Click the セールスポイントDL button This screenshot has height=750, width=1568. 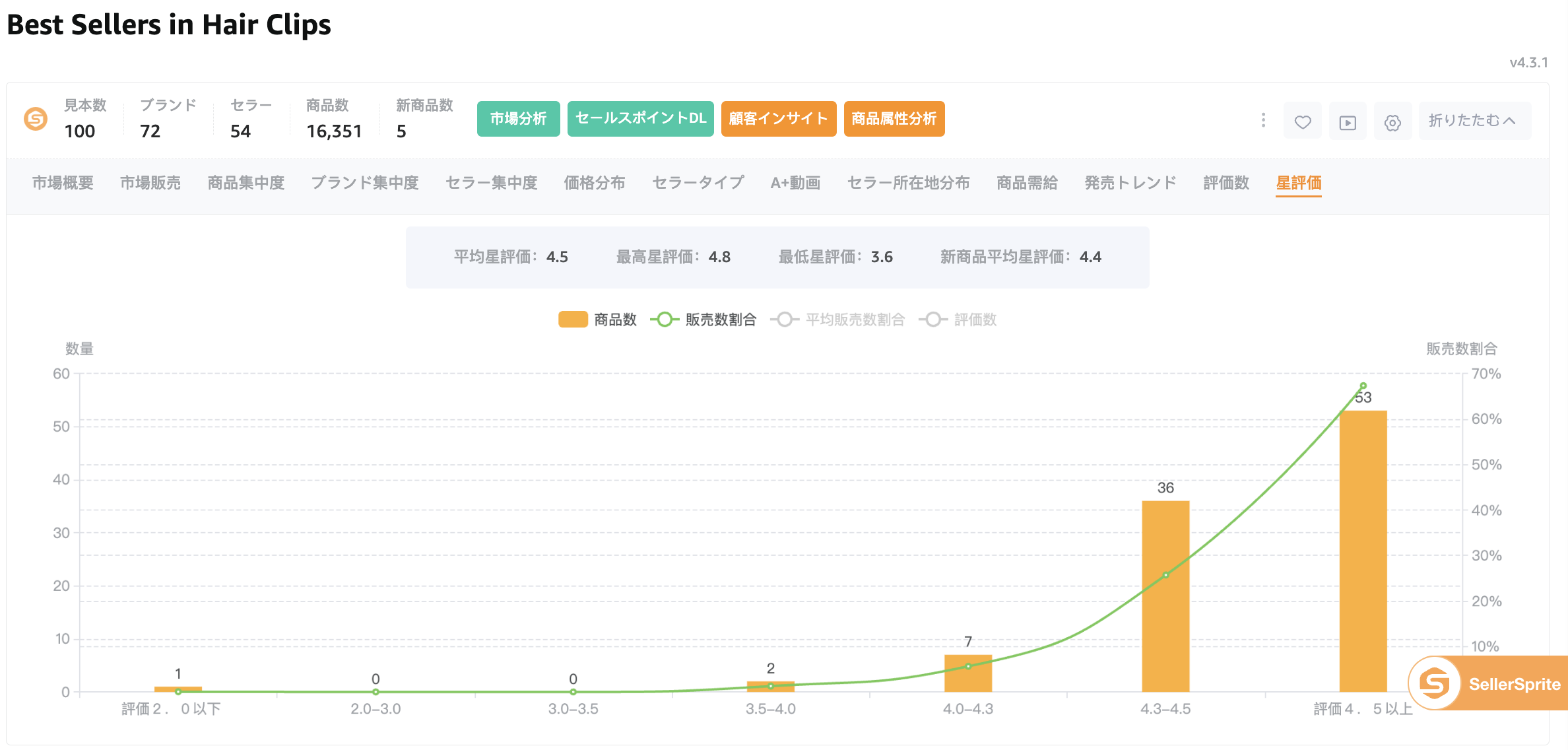641,119
